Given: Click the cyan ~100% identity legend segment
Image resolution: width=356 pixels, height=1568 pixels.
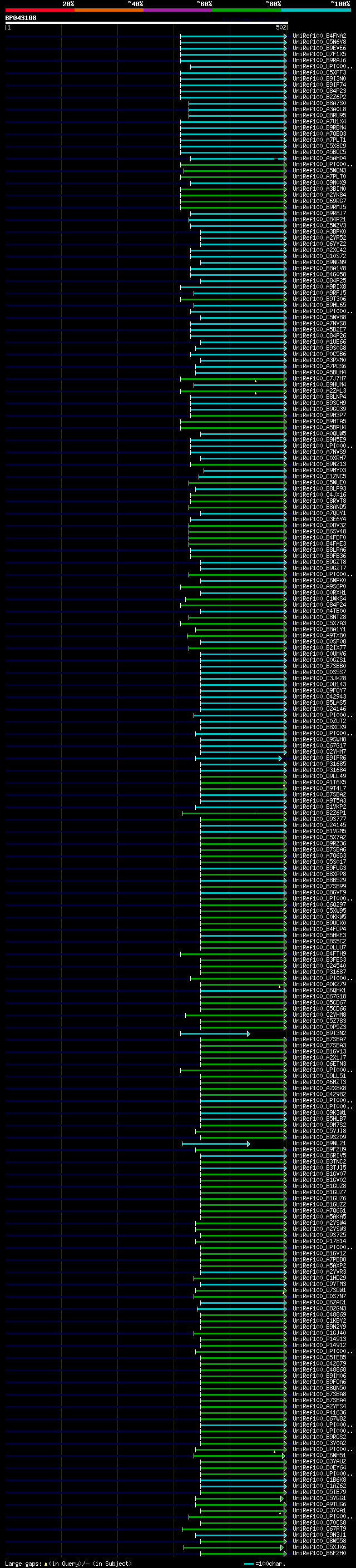Looking at the screenshot, I should pyautogui.click(x=317, y=10).
